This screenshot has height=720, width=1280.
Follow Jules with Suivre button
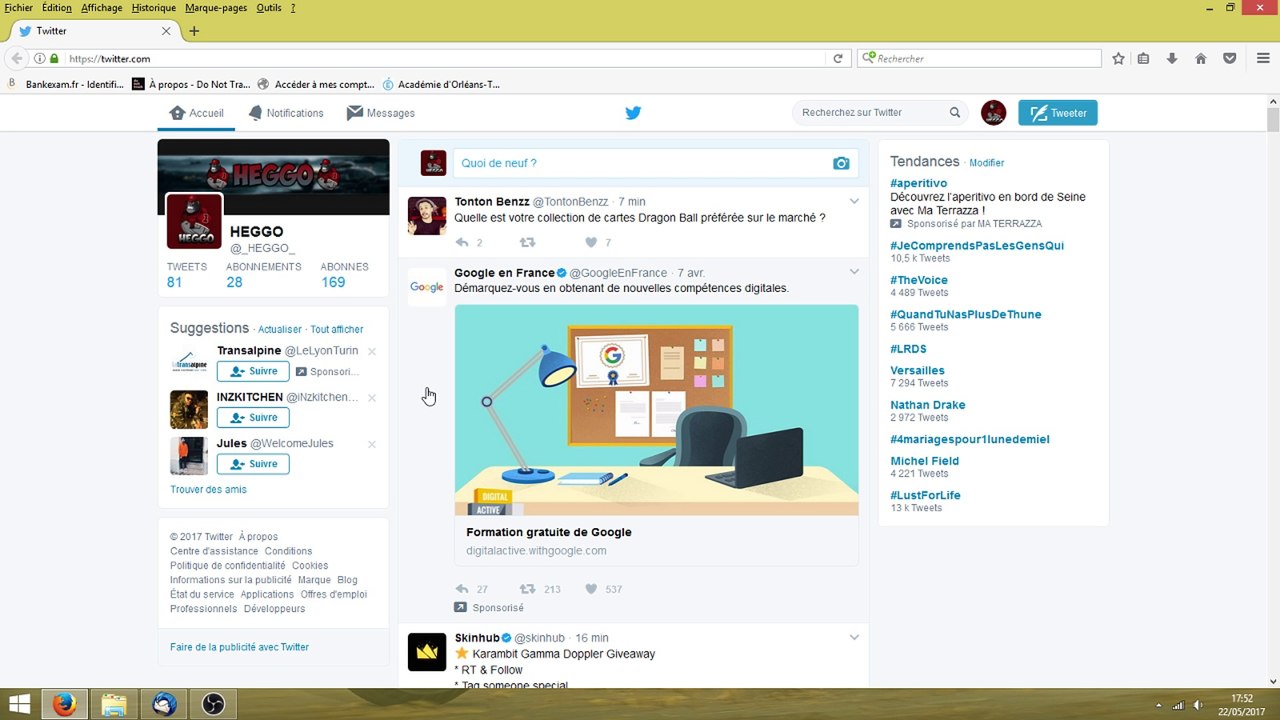coord(253,464)
